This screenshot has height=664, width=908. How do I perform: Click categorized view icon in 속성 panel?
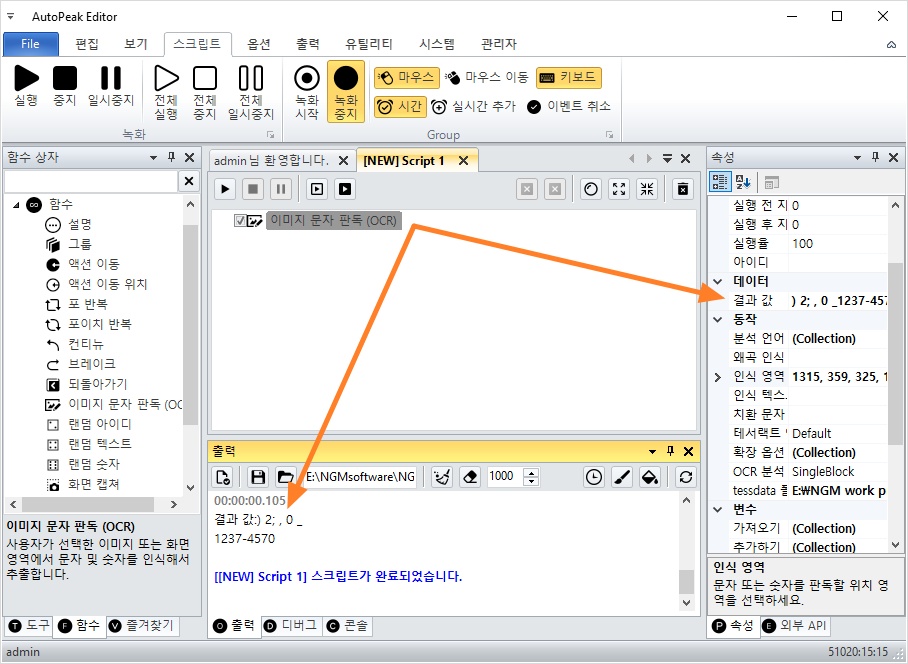coord(720,182)
